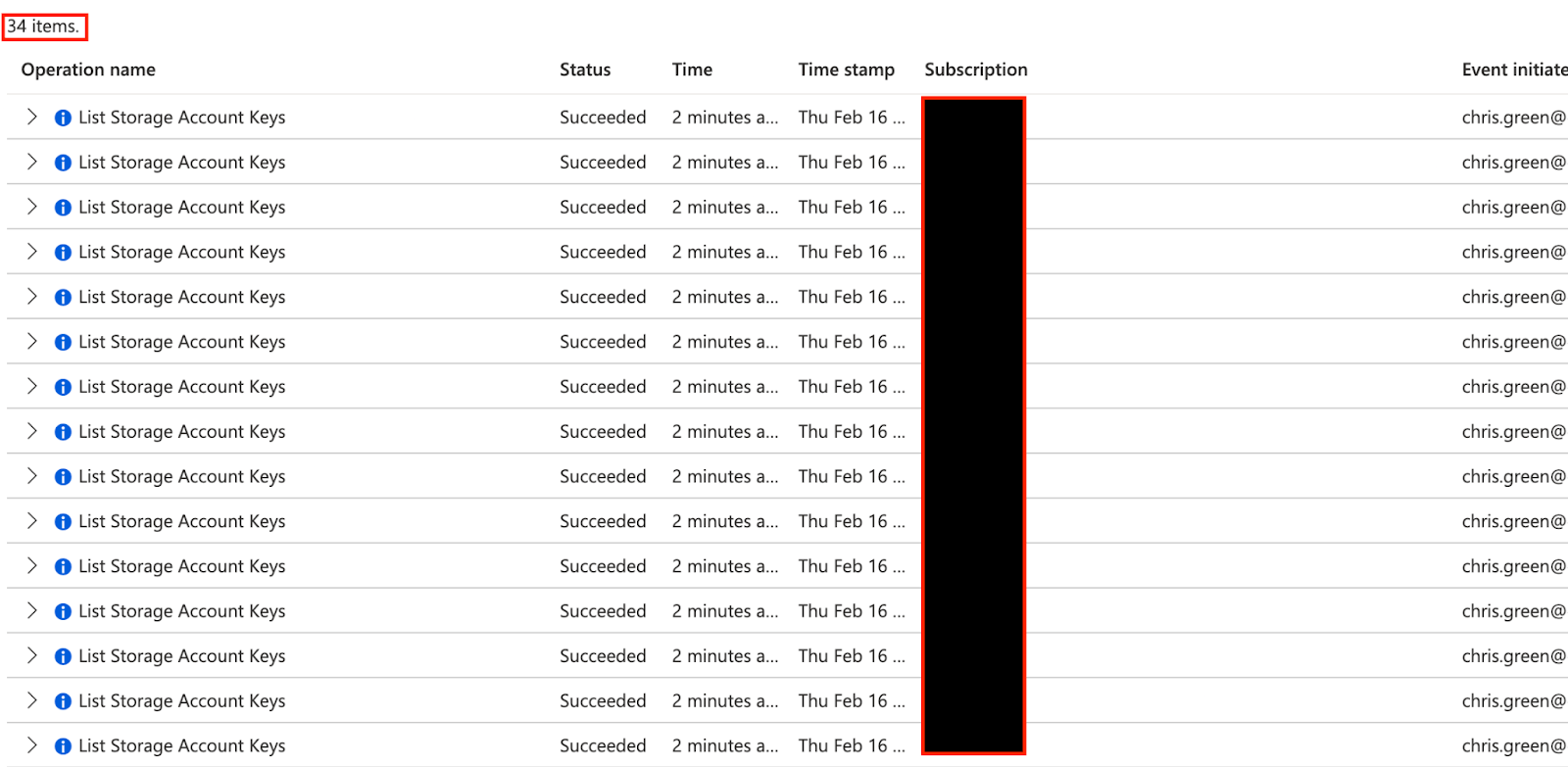Click the info icon on the last visible row

tap(62, 745)
